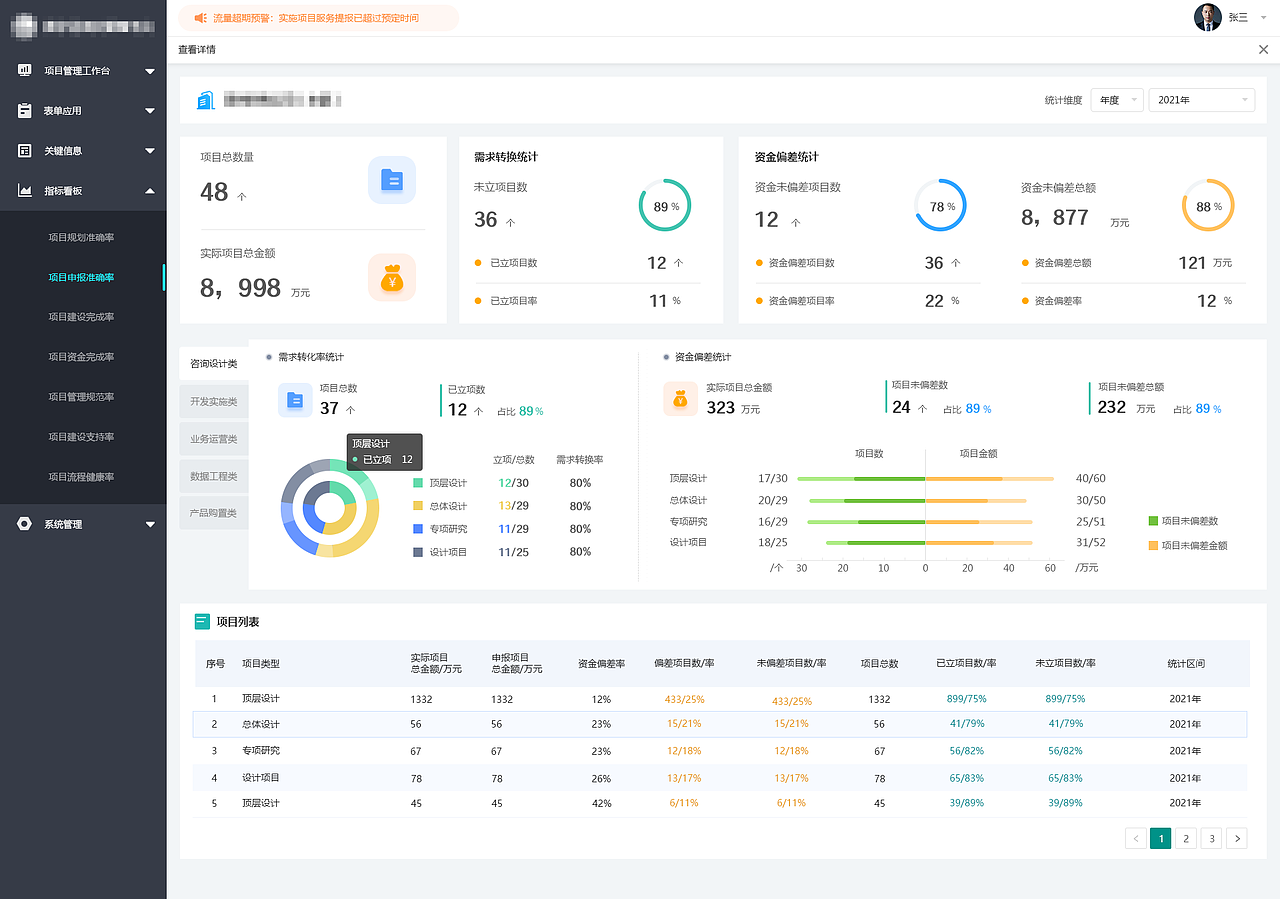Switch to 业务运营类 tab

click(x=214, y=438)
